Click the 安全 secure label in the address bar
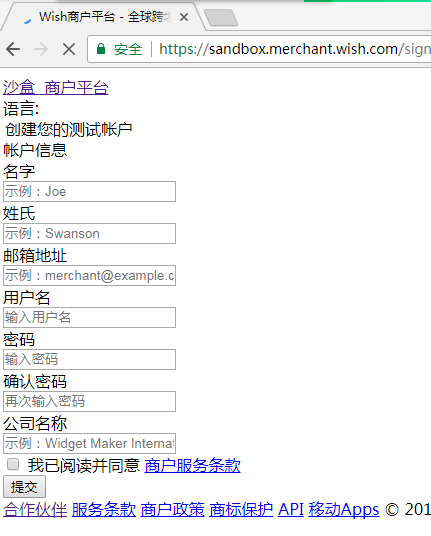 click(128, 49)
